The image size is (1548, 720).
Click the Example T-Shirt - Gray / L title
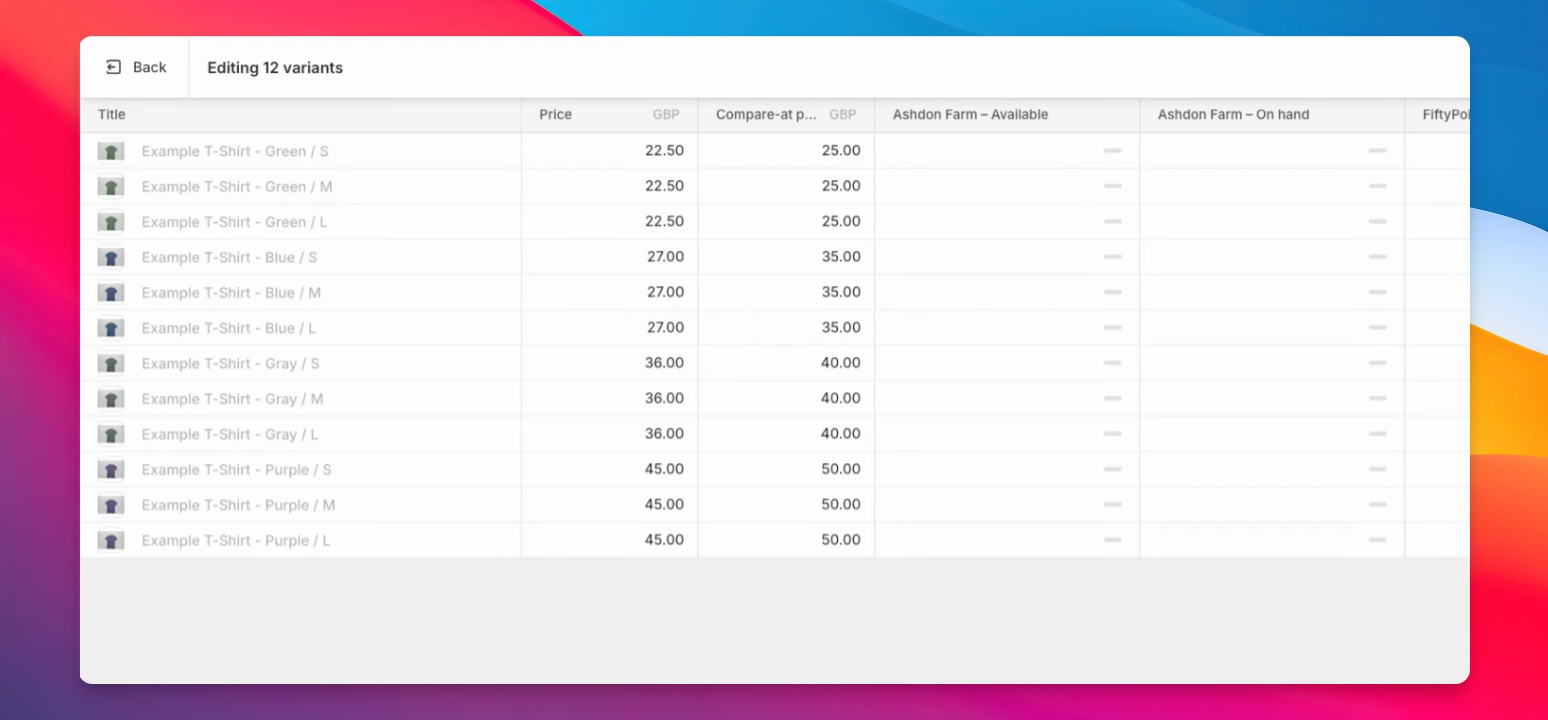click(230, 434)
